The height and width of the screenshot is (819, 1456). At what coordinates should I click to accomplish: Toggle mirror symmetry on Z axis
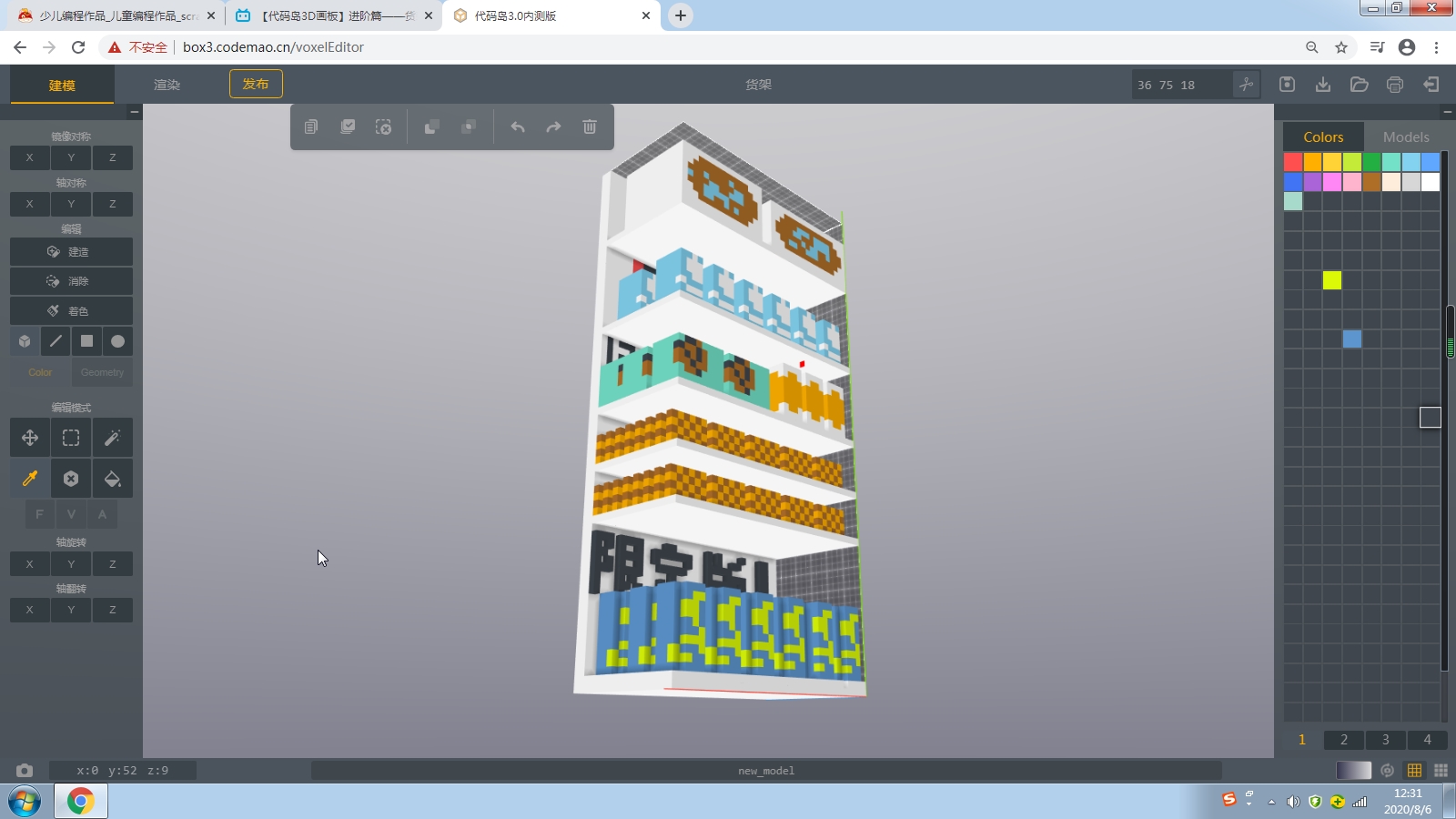(x=112, y=157)
